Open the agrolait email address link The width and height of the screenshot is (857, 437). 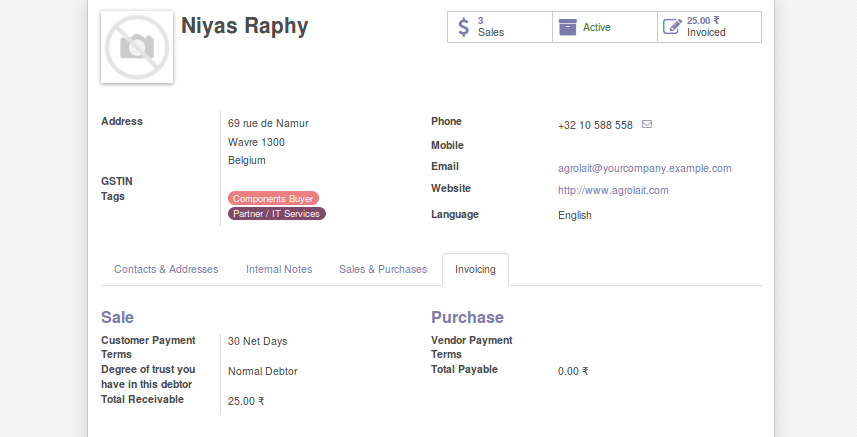coord(644,168)
